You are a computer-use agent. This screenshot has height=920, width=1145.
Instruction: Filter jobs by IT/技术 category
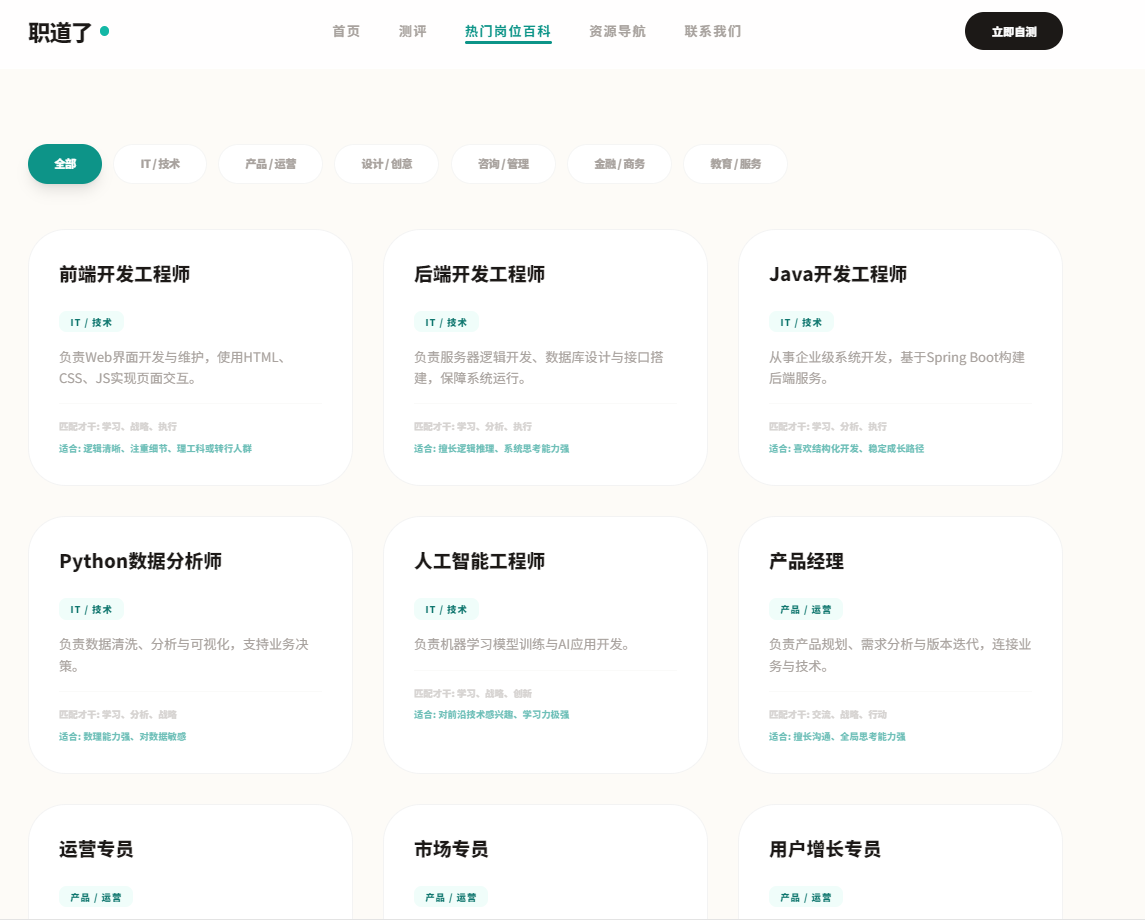(160, 164)
